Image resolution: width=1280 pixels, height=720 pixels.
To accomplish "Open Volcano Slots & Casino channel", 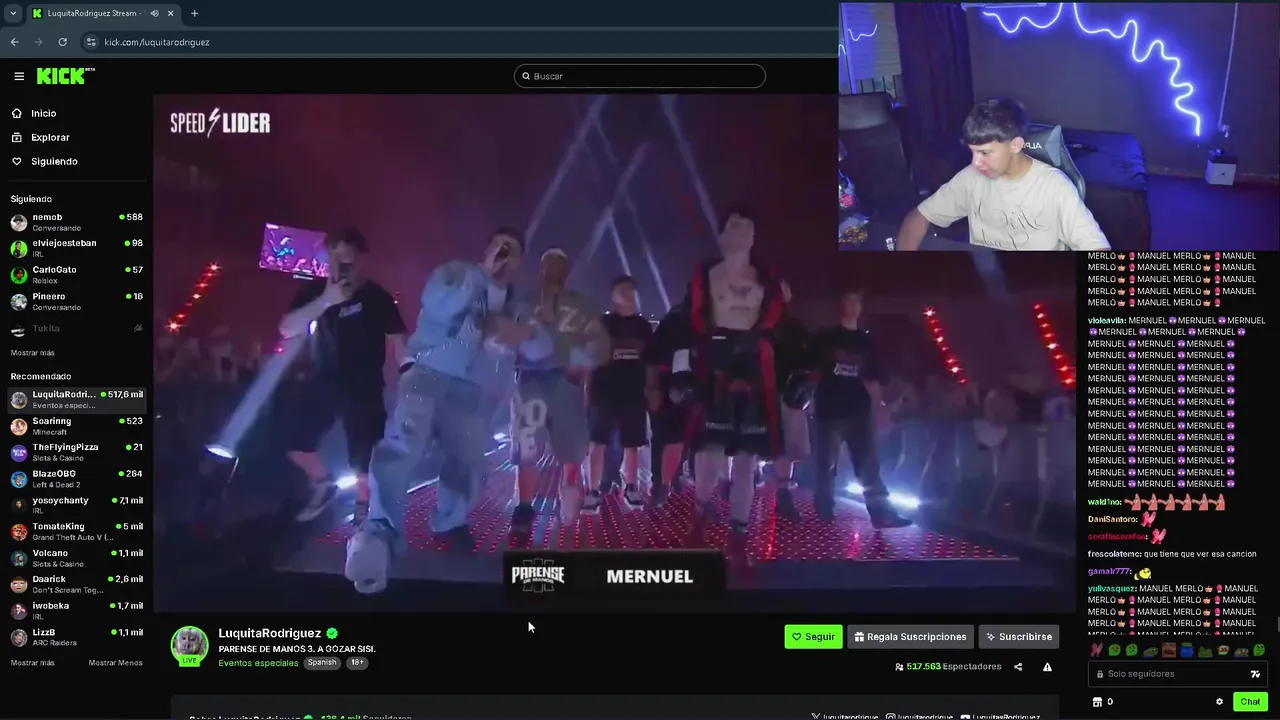I will coord(76,558).
